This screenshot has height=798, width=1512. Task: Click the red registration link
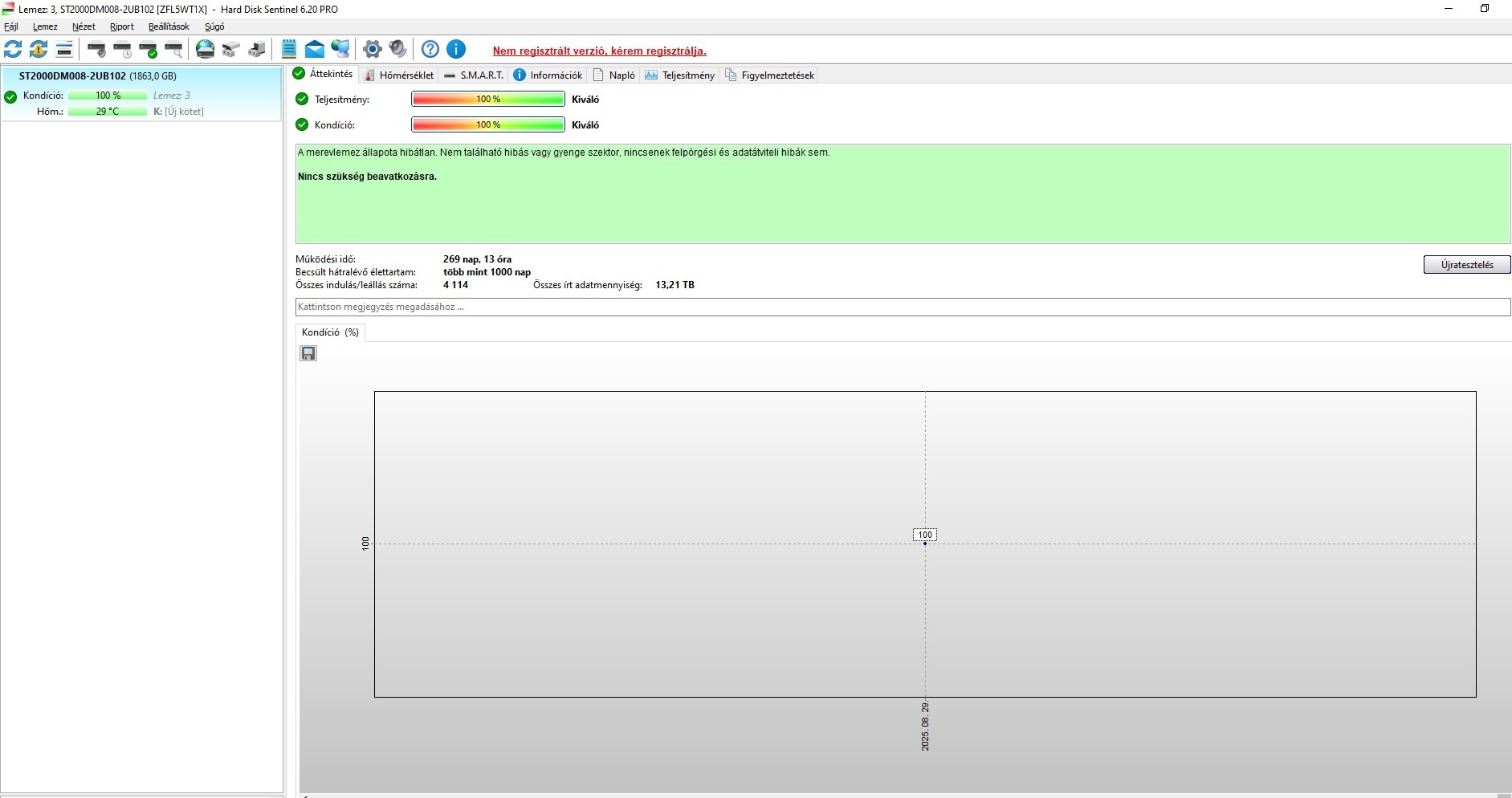(x=600, y=51)
